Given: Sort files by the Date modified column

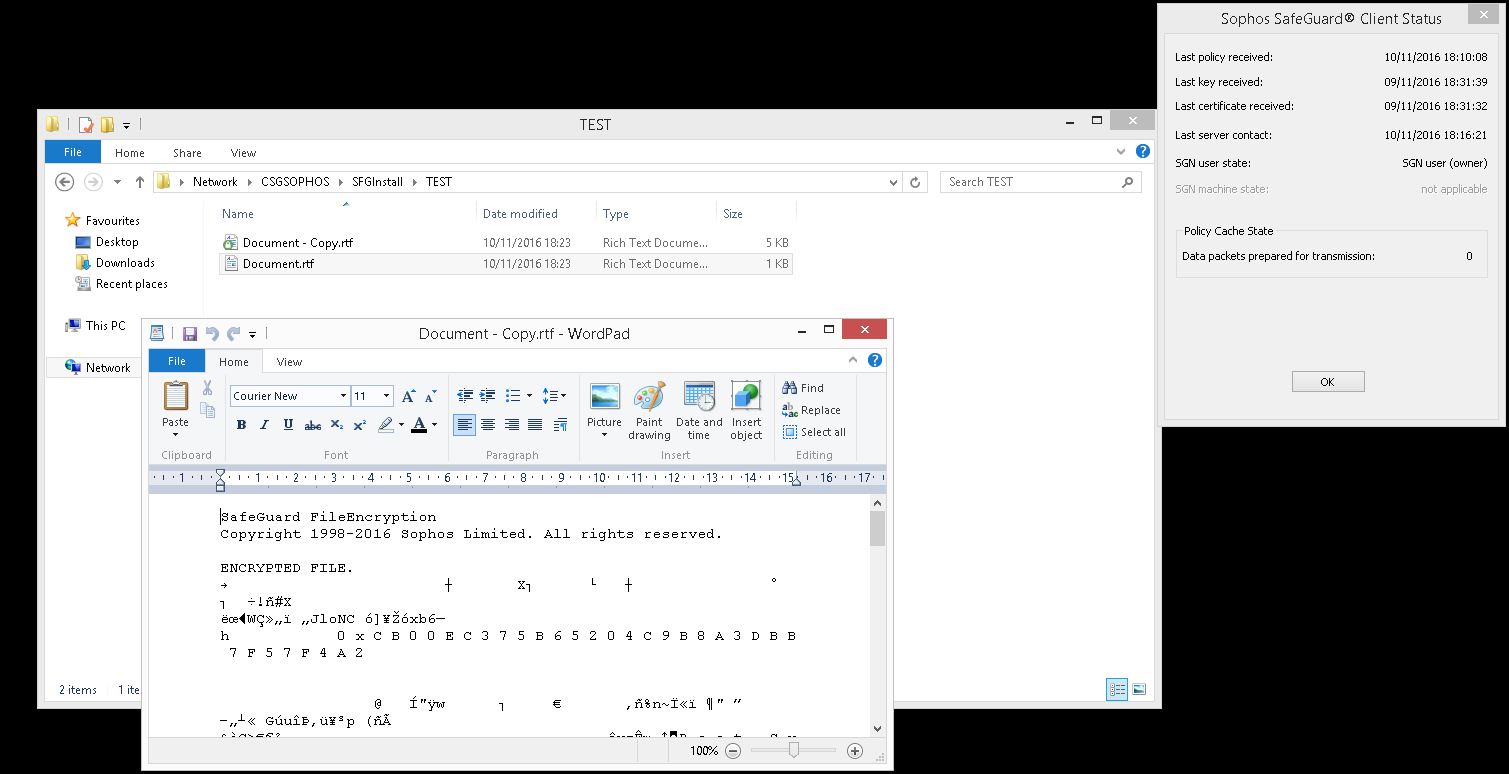Looking at the screenshot, I should tap(520, 214).
